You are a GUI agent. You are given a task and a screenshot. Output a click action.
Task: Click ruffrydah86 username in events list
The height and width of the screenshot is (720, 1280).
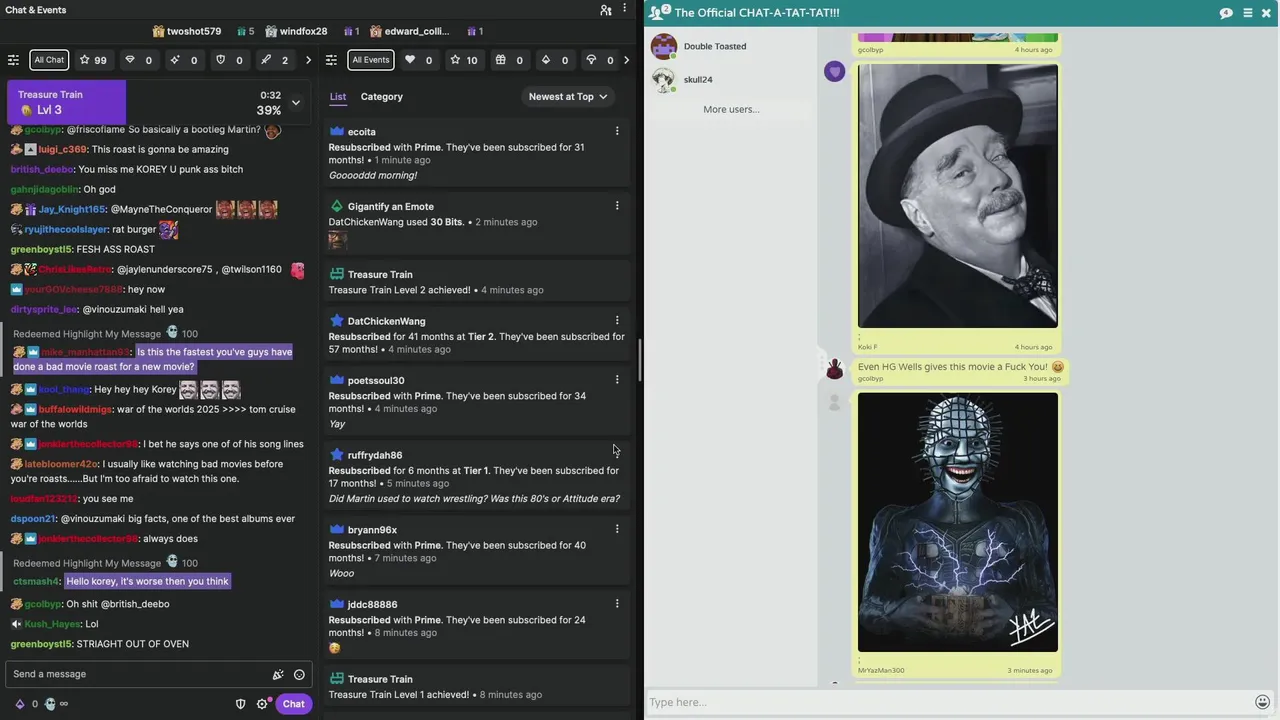tap(375, 455)
